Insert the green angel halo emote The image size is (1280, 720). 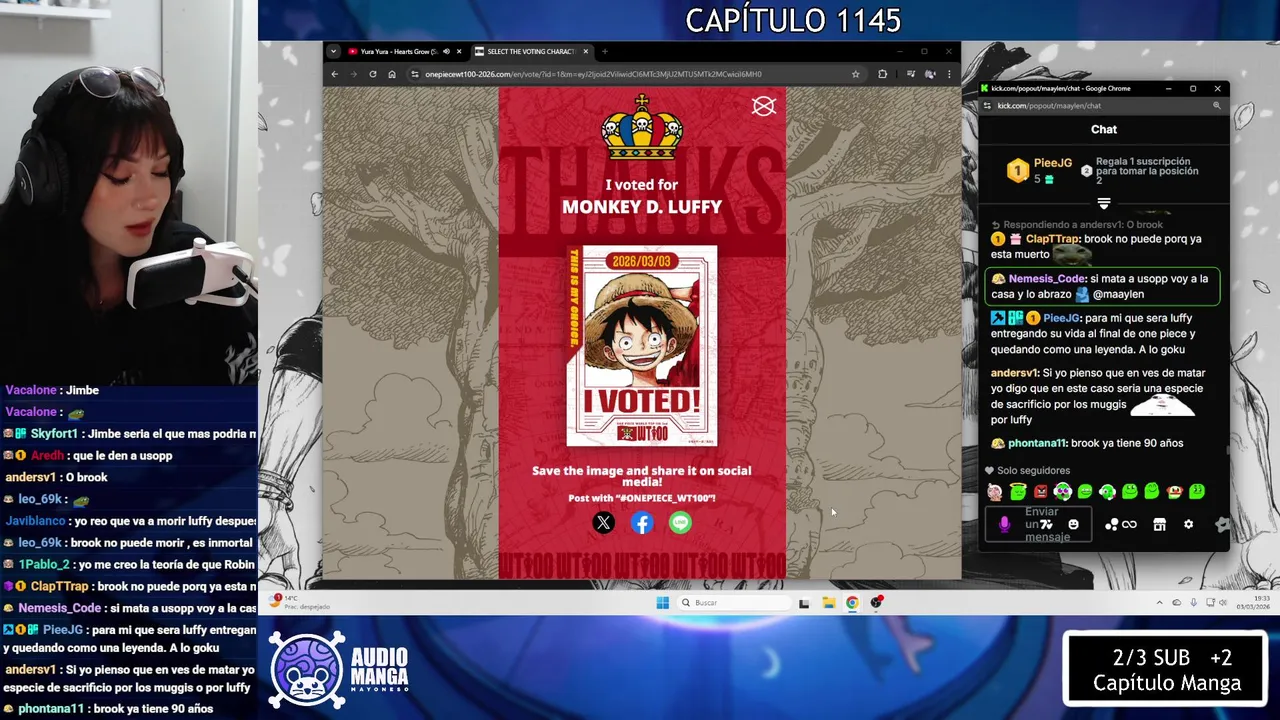point(1018,491)
